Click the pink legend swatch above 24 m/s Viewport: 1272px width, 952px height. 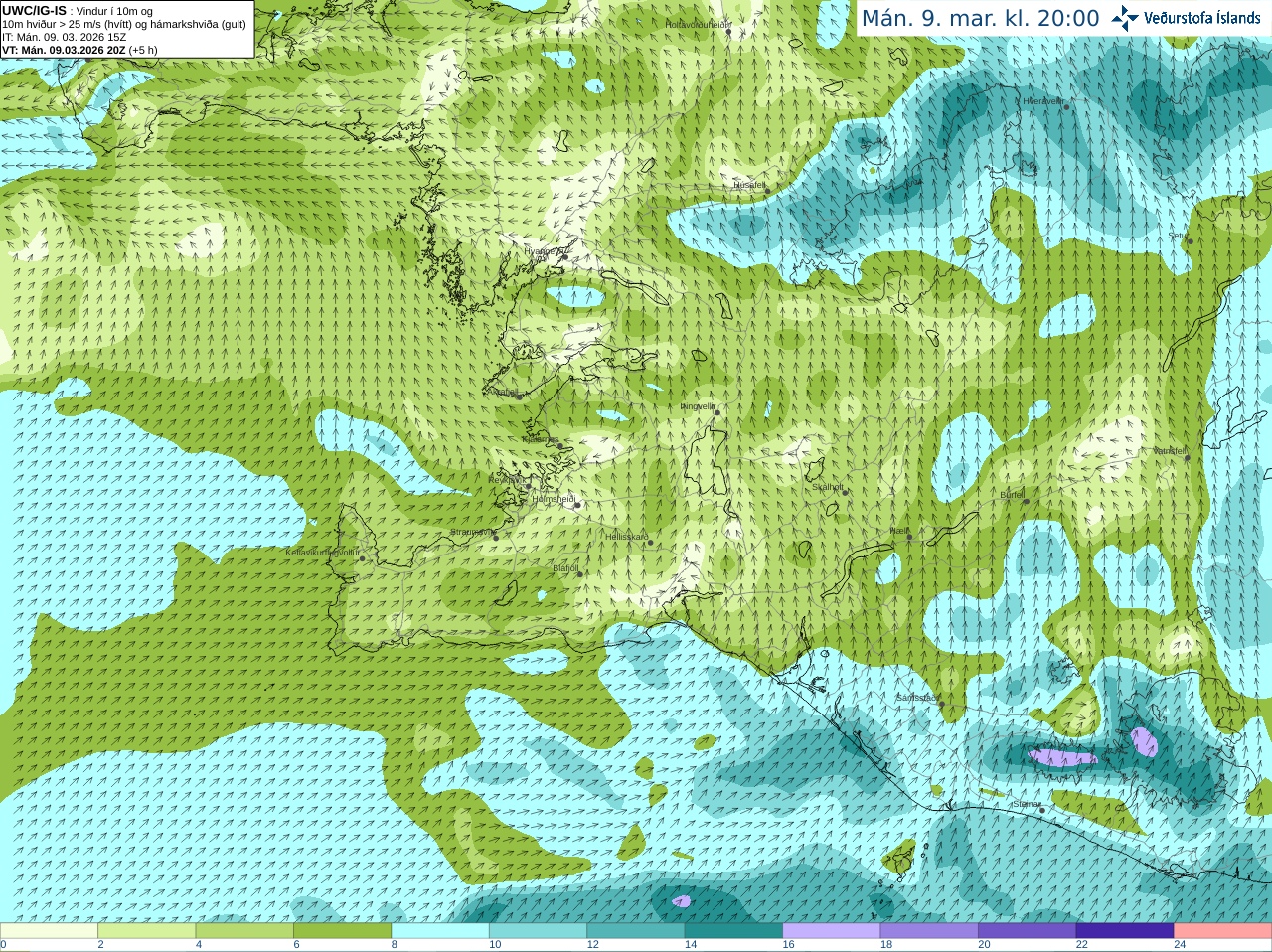1223,931
